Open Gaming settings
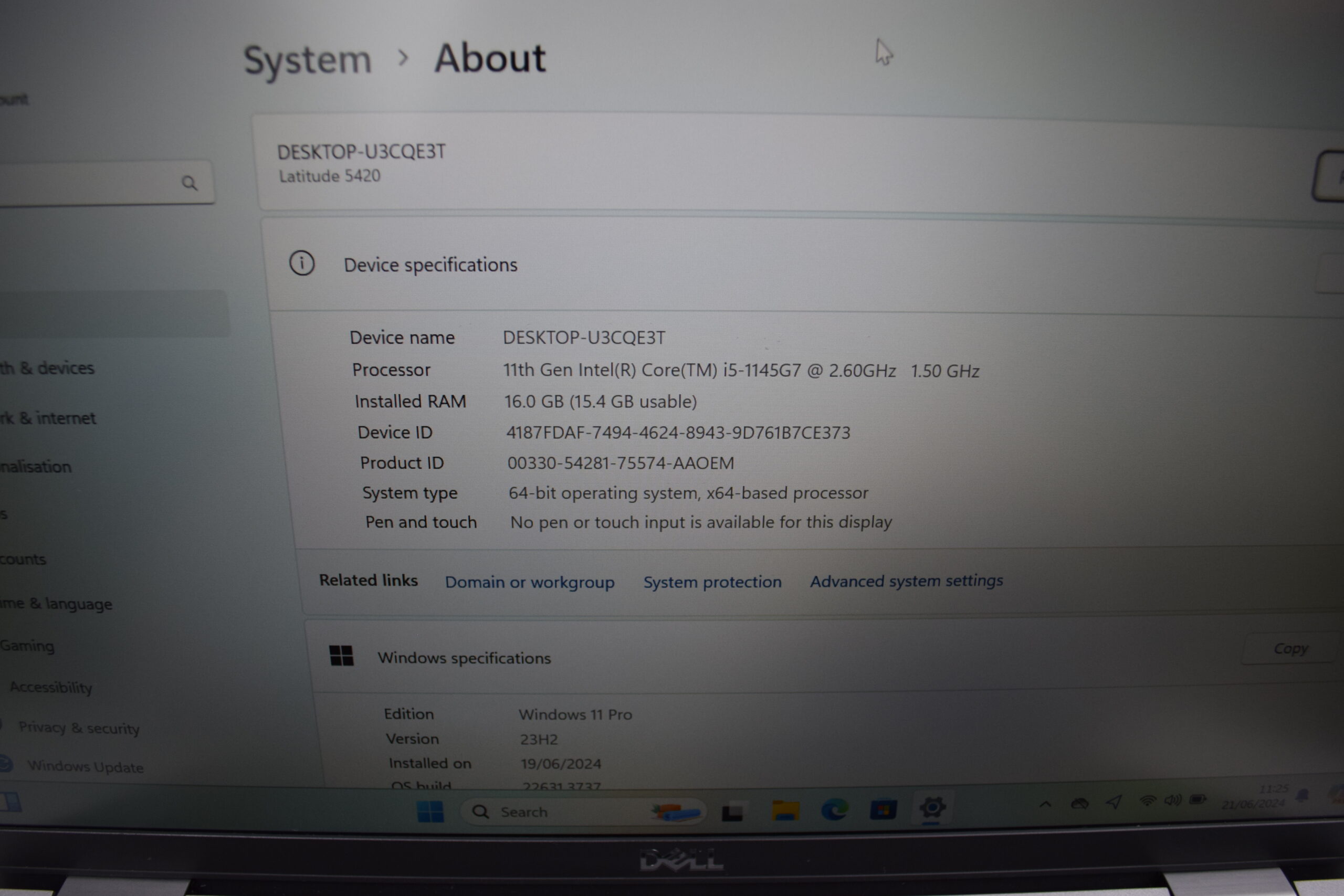The height and width of the screenshot is (896, 1344). [x=27, y=646]
